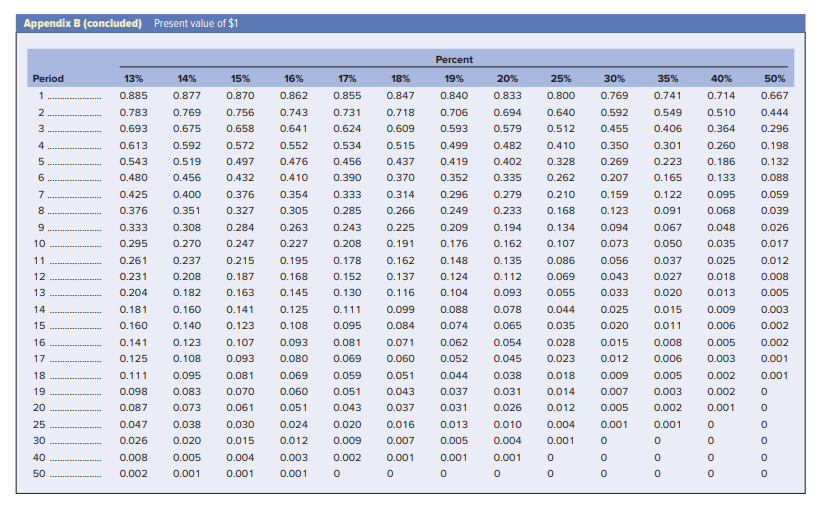Image resolution: width=834 pixels, height=505 pixels.
Task: Select period 25 row label
Action: point(39,425)
